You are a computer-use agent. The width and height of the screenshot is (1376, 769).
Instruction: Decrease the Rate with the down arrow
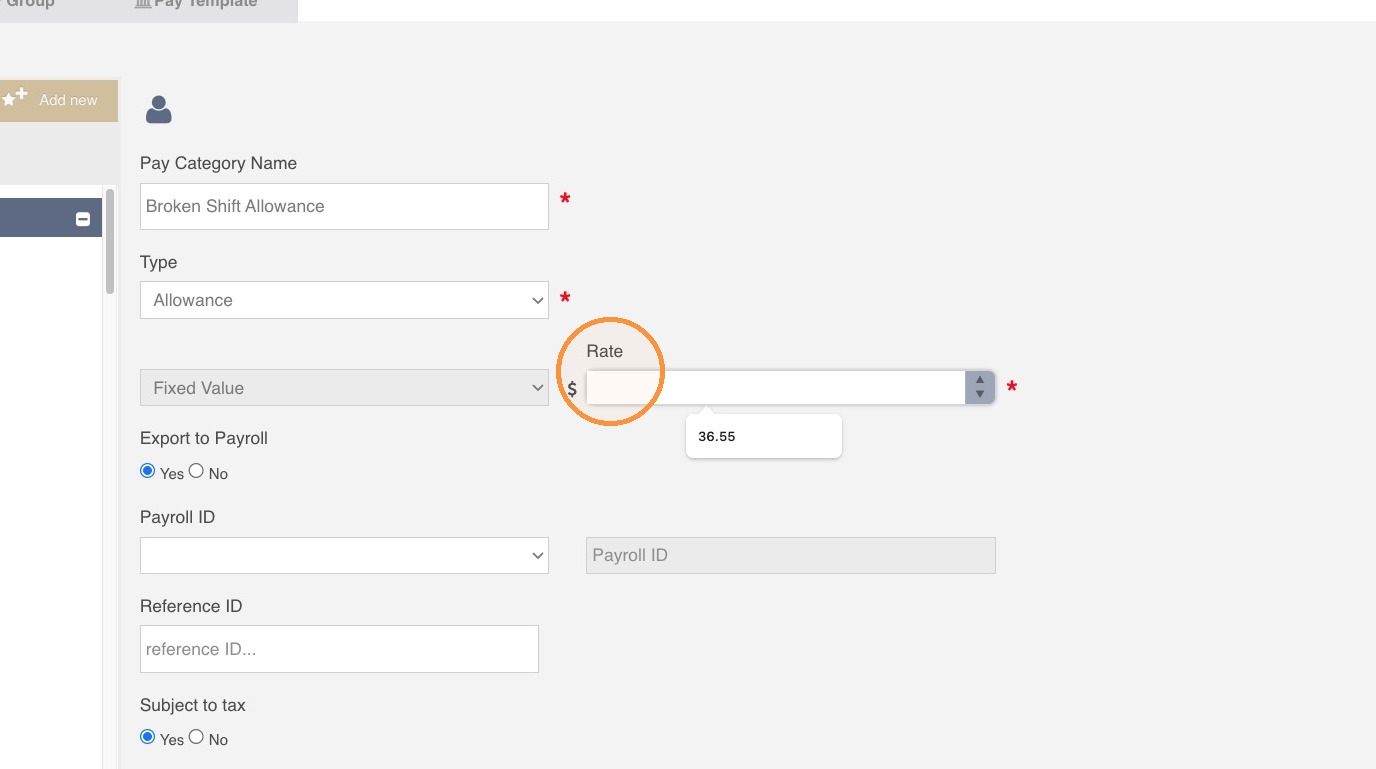[x=980, y=395]
